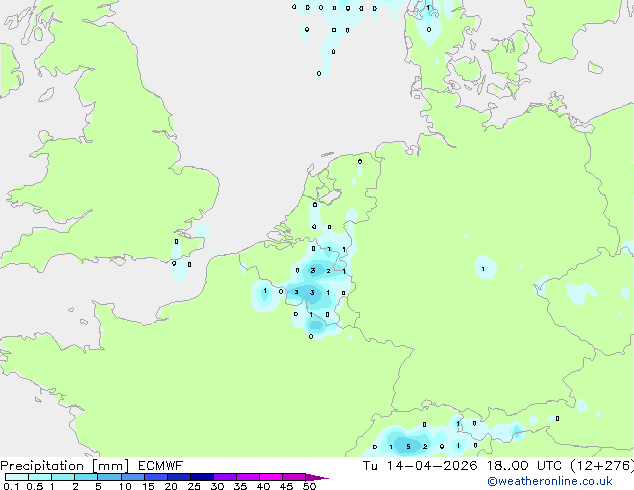The width and height of the screenshot is (634, 490).
Task: Click the 40–45 mm magenta legend swatch
Action: [271, 477]
